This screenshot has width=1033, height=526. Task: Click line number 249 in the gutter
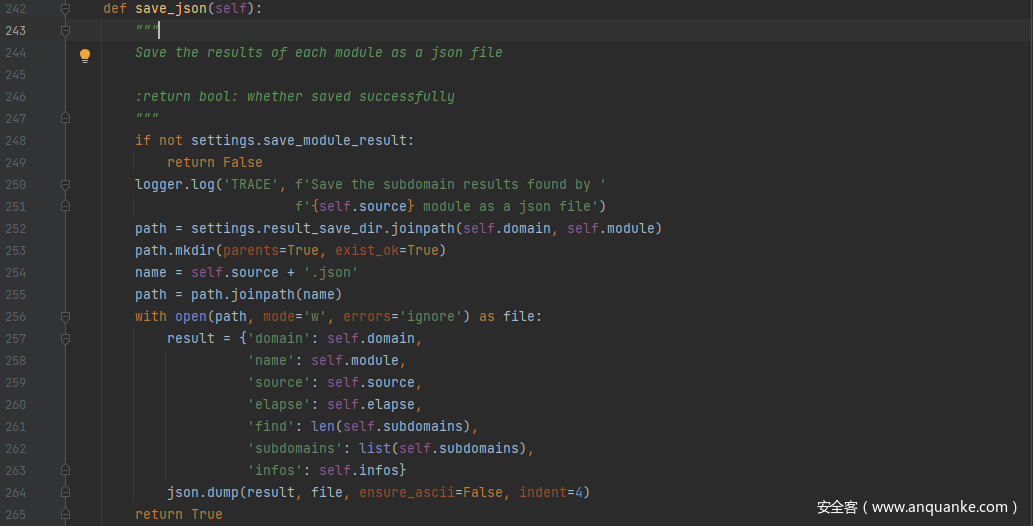click(15, 163)
